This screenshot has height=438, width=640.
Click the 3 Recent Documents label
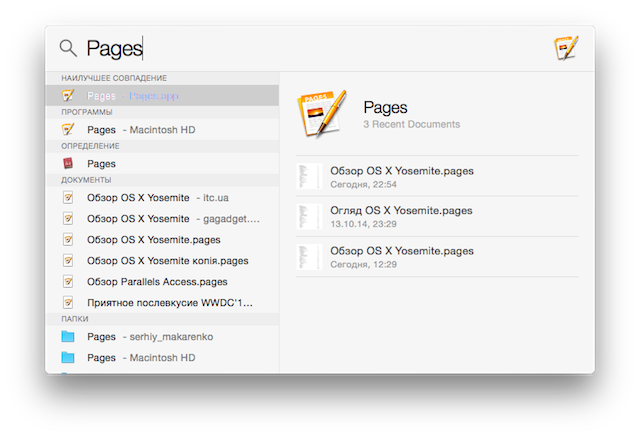coord(411,125)
